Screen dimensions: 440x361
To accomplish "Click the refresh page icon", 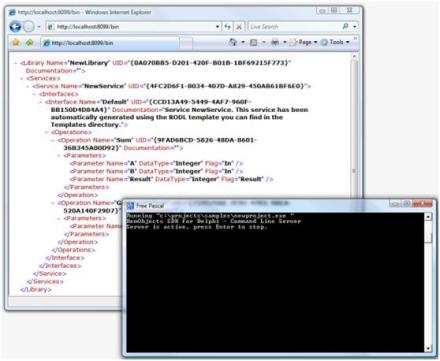I will [228, 27].
